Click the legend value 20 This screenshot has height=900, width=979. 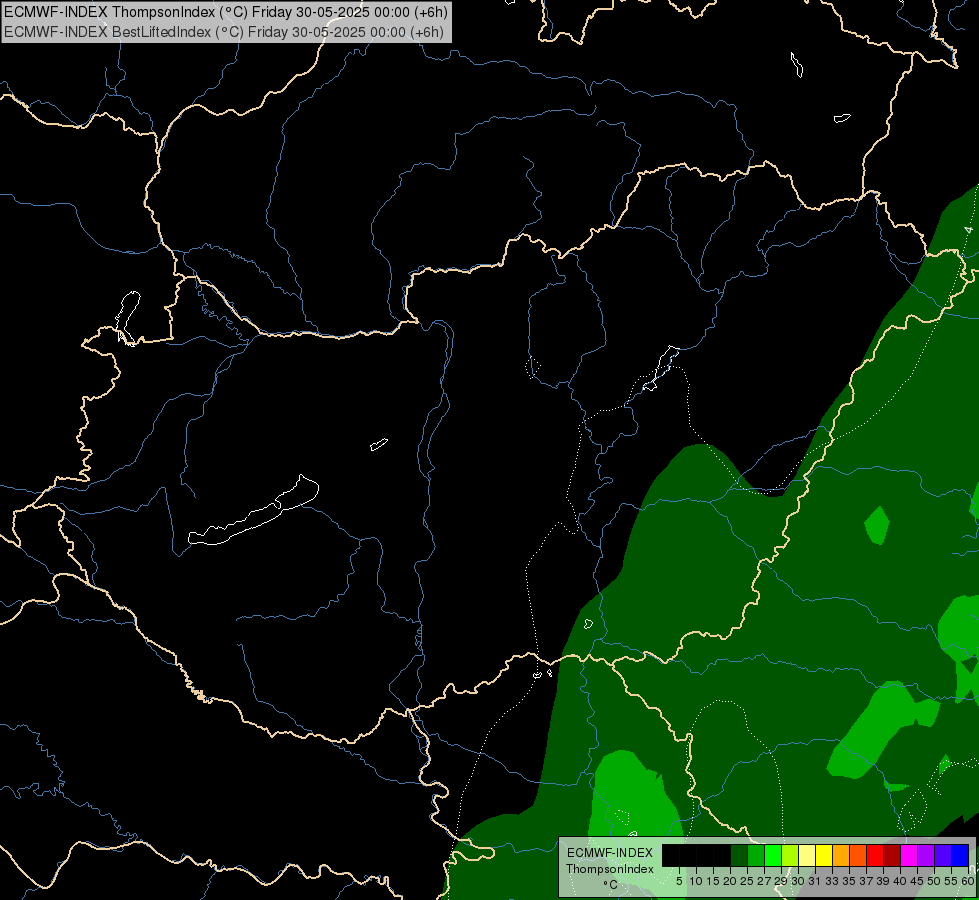tap(730, 881)
